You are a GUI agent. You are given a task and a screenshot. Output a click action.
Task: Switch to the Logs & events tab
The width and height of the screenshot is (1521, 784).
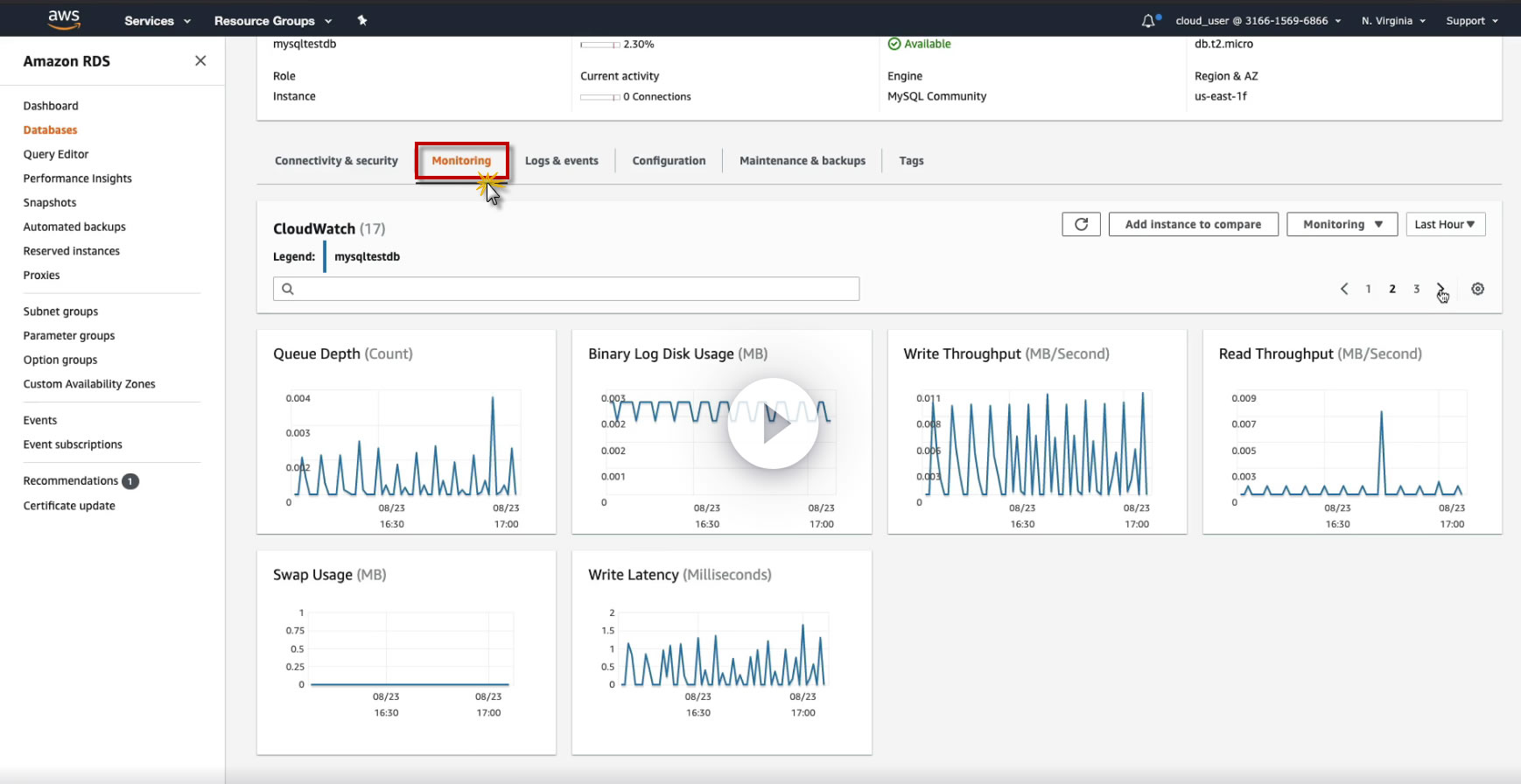point(561,161)
